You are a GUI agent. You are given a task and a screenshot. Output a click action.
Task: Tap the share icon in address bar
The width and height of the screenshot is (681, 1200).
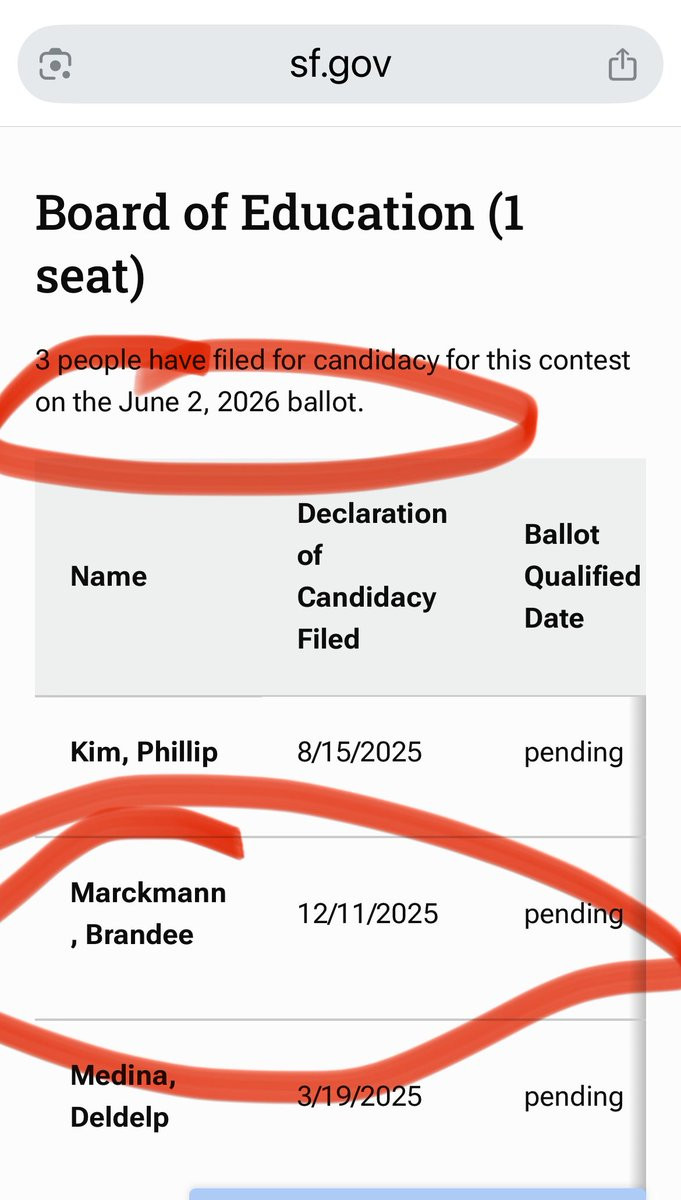[622, 66]
